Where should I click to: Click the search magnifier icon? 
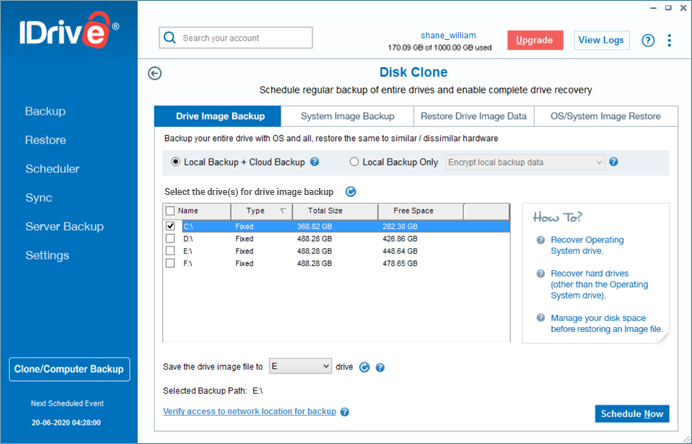[170, 38]
